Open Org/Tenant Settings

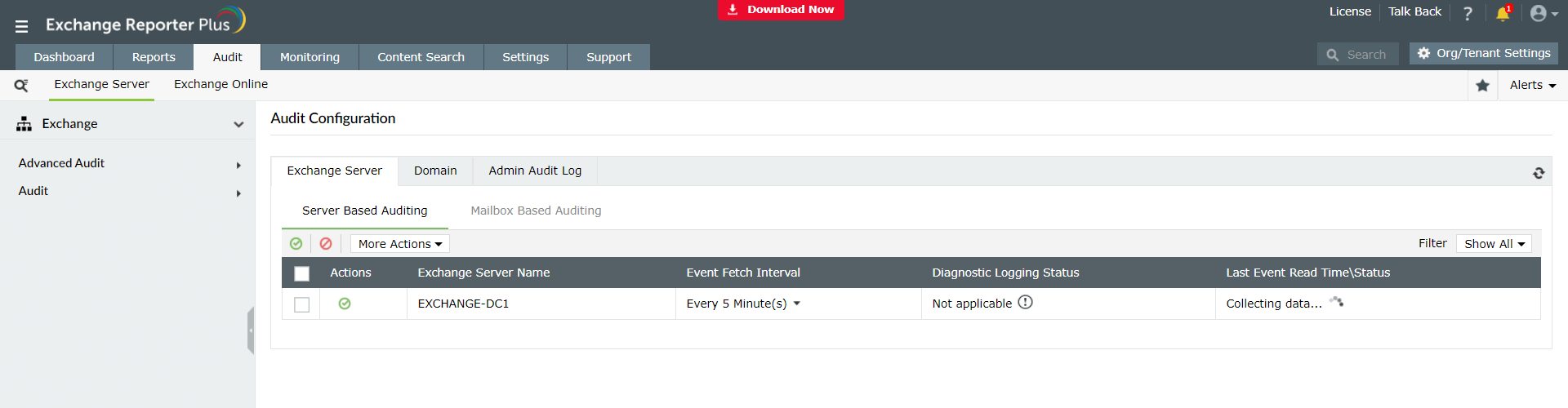tap(1484, 53)
